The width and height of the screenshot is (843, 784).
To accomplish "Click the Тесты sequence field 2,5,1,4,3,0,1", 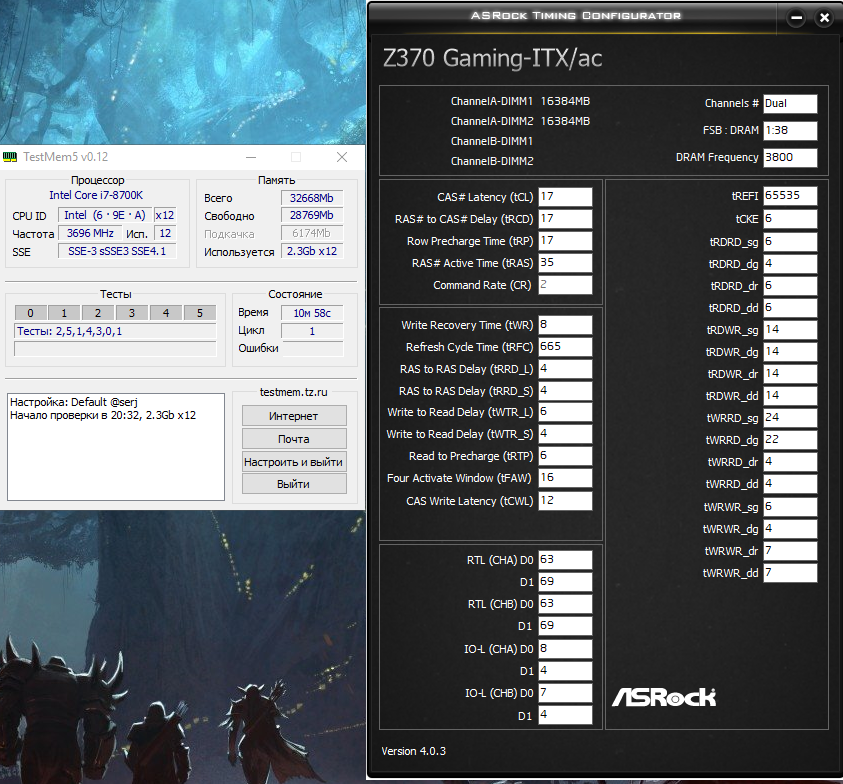I will pyautogui.click(x=115, y=331).
